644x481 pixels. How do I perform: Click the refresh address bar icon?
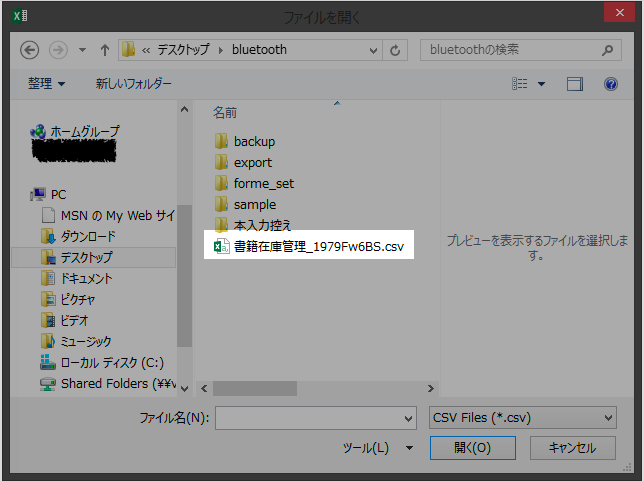pos(397,50)
